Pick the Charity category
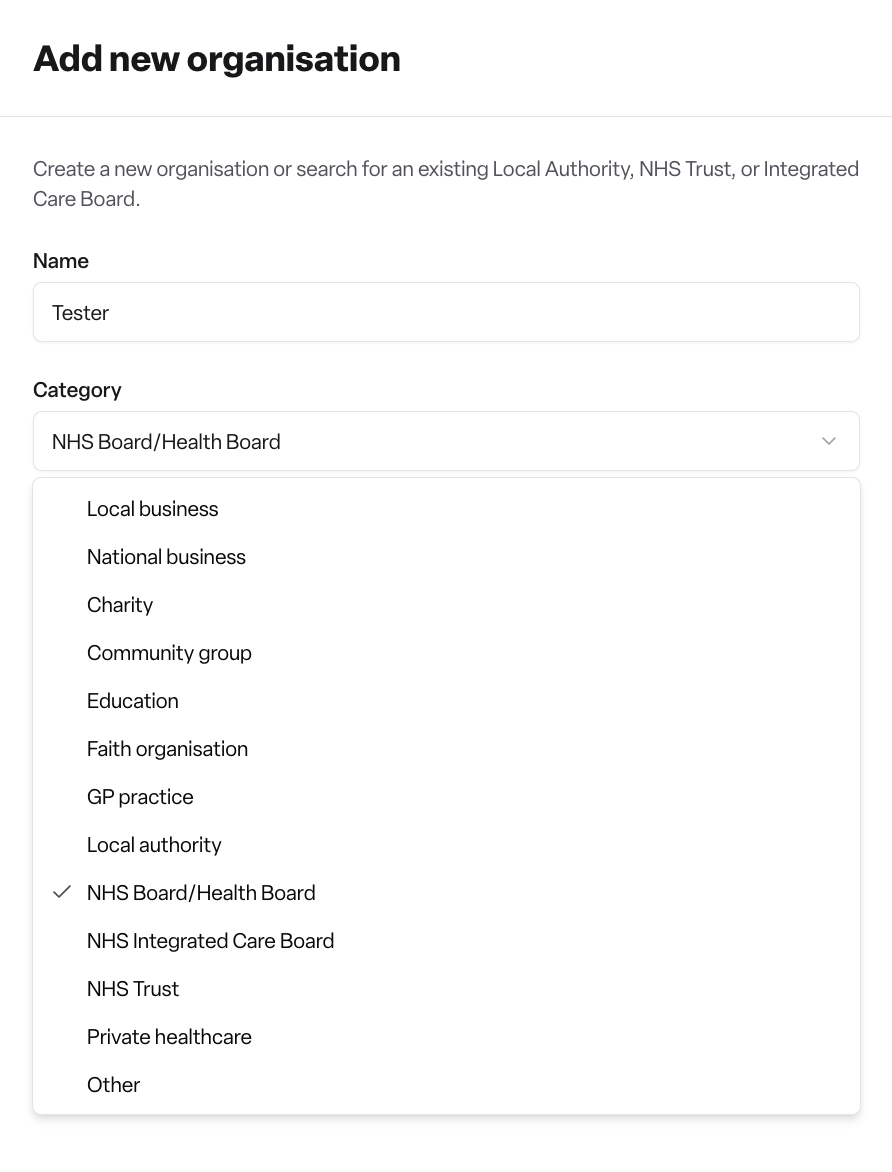The width and height of the screenshot is (892, 1172). 446,605
